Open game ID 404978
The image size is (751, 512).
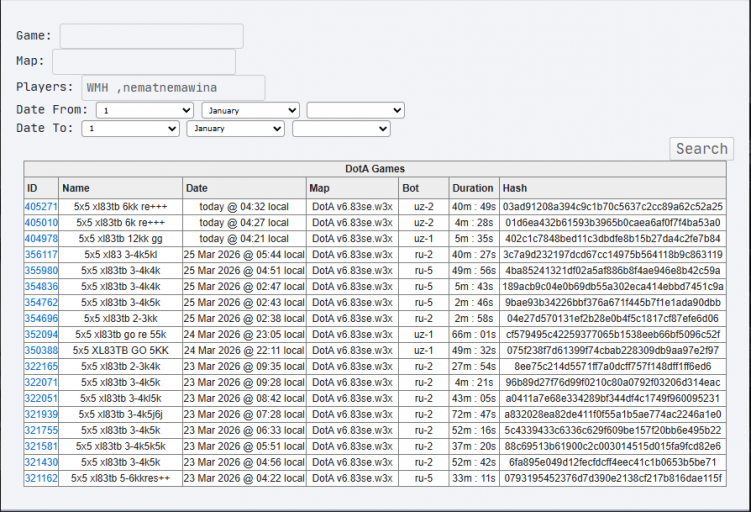coord(41,239)
